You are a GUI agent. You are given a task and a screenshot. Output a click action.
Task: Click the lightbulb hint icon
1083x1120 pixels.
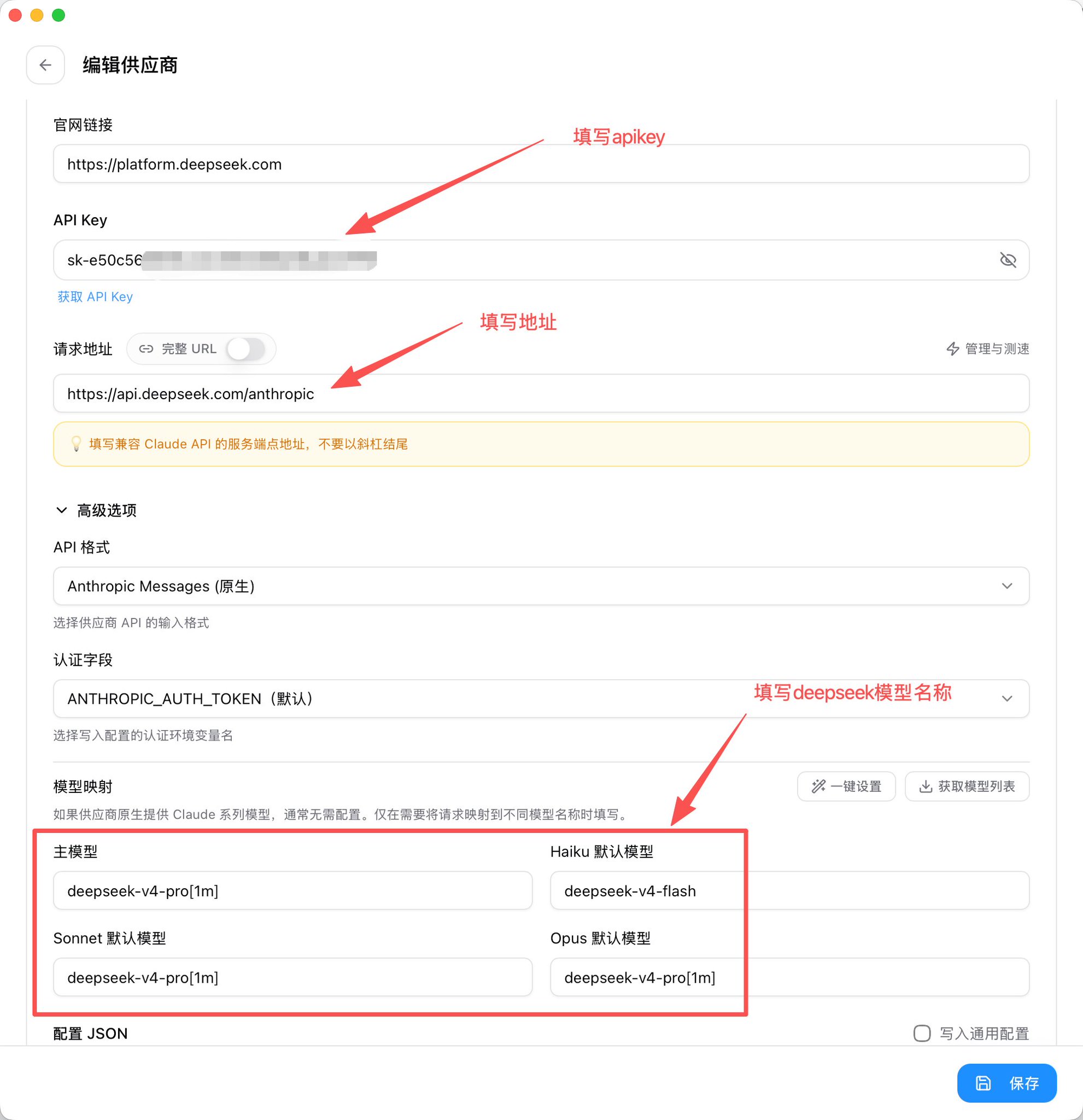[x=76, y=444]
